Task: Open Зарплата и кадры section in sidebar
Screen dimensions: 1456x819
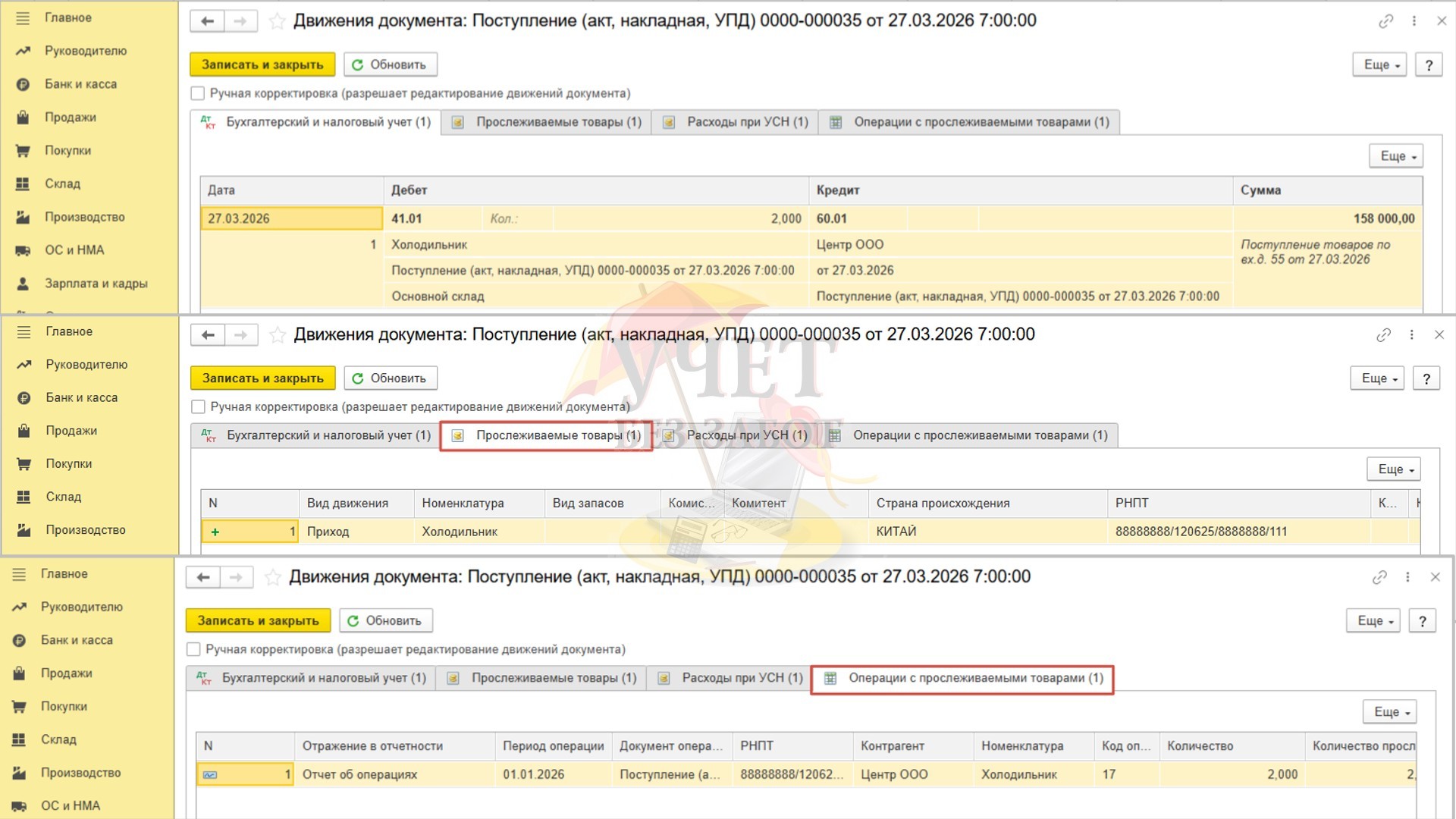Action: coord(96,284)
